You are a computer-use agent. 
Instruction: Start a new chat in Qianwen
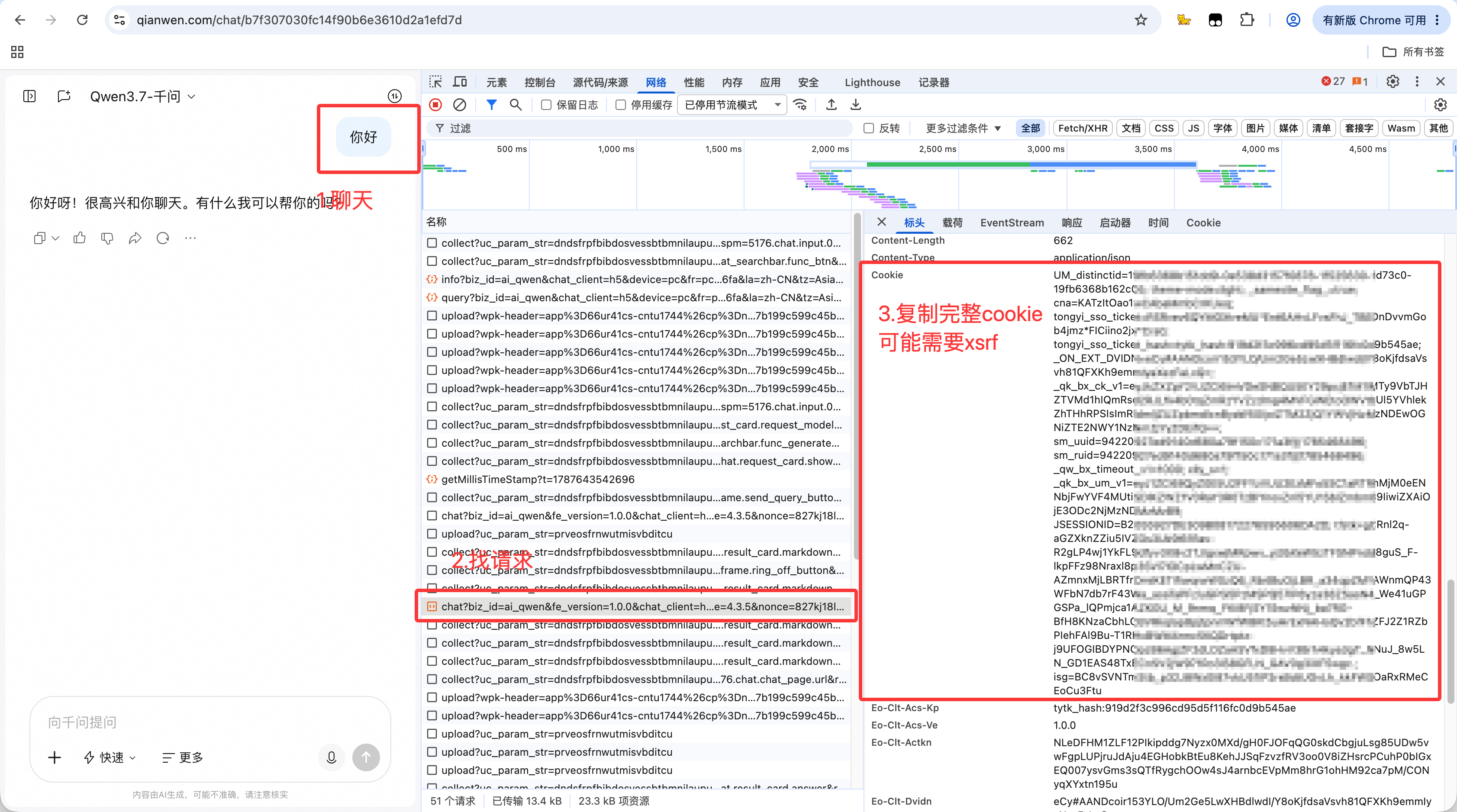pos(64,96)
